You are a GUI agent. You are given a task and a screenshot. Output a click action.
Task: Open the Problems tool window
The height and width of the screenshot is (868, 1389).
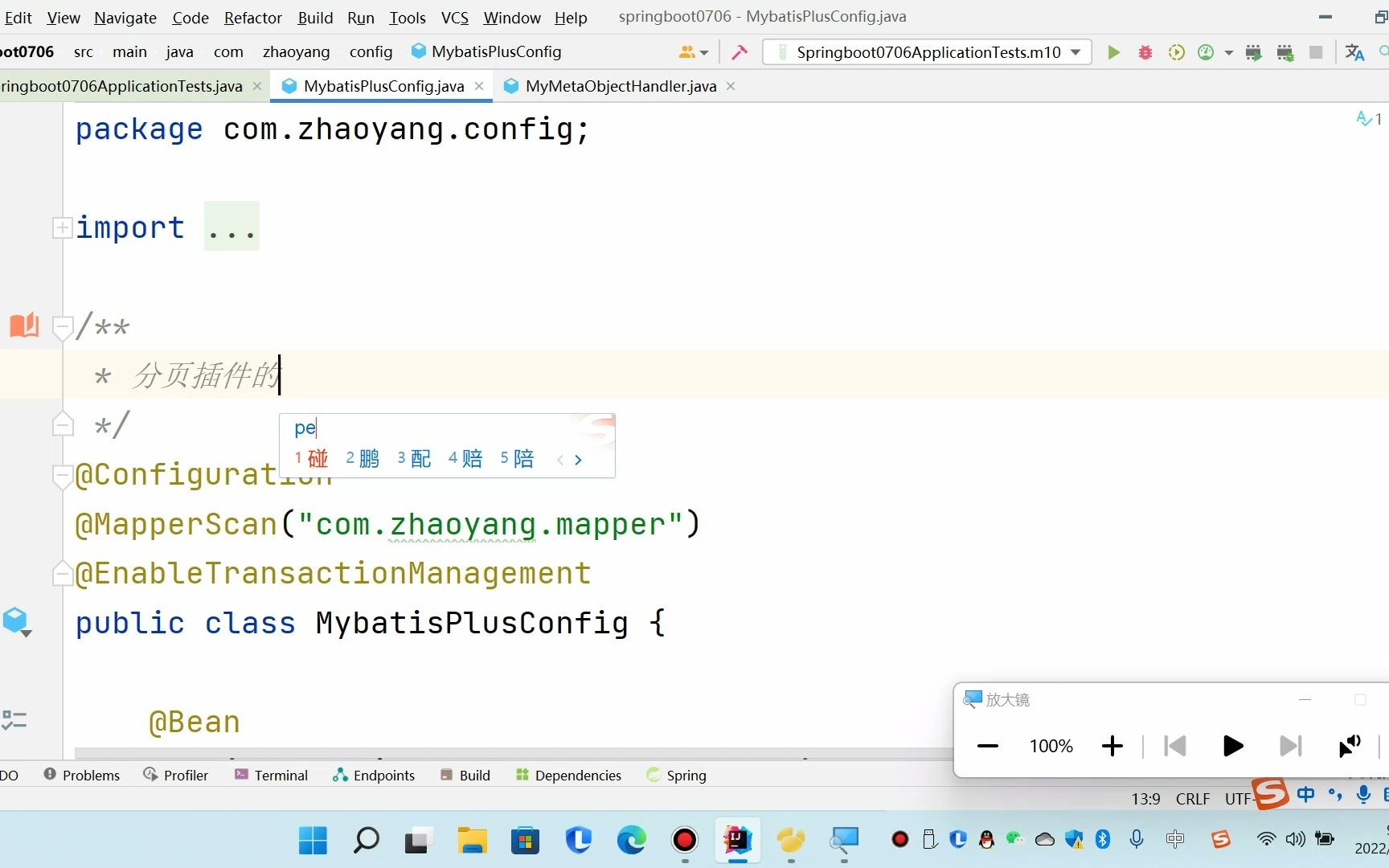coord(81,775)
